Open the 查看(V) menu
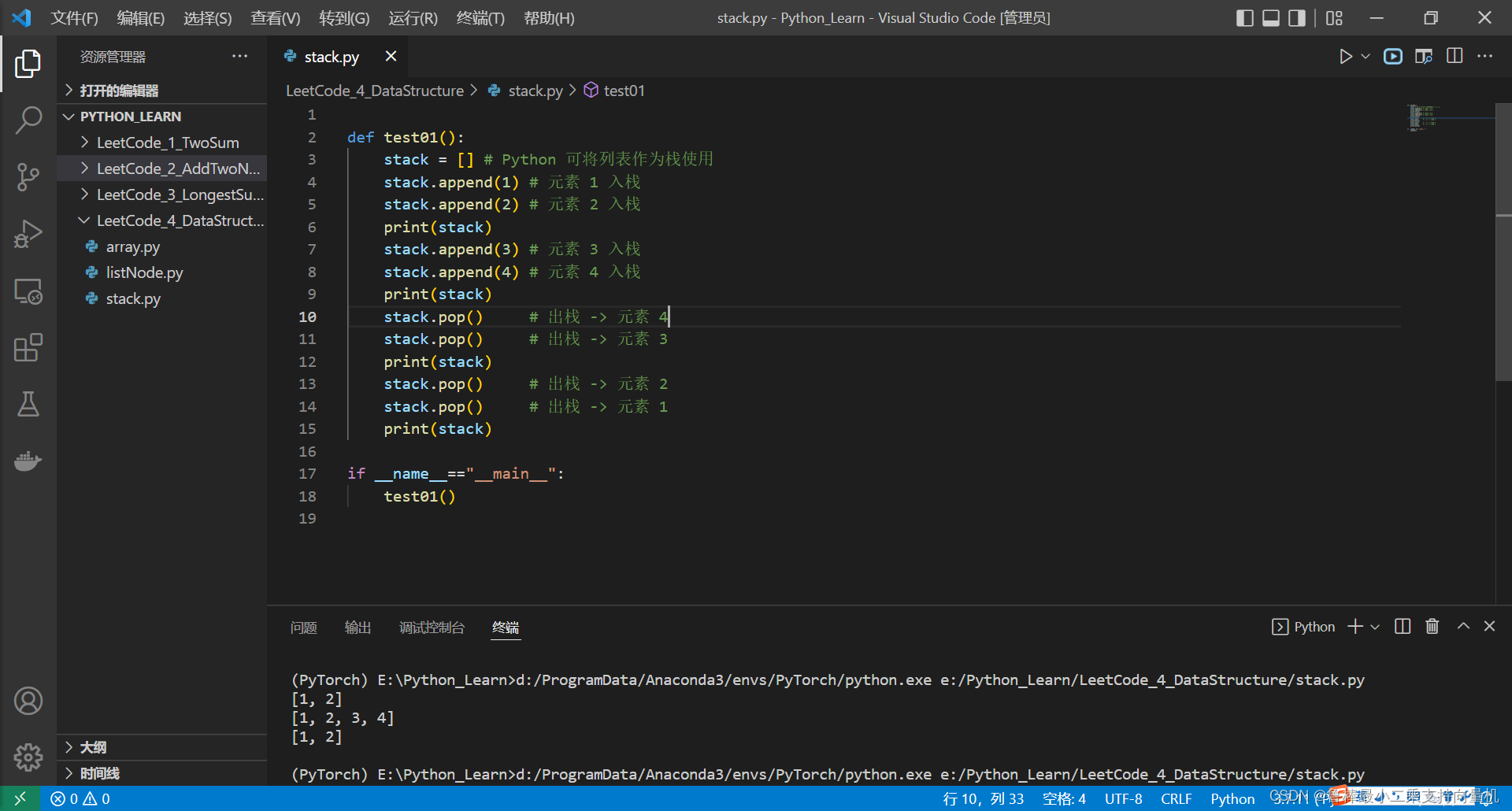1512x811 pixels. tap(276, 18)
